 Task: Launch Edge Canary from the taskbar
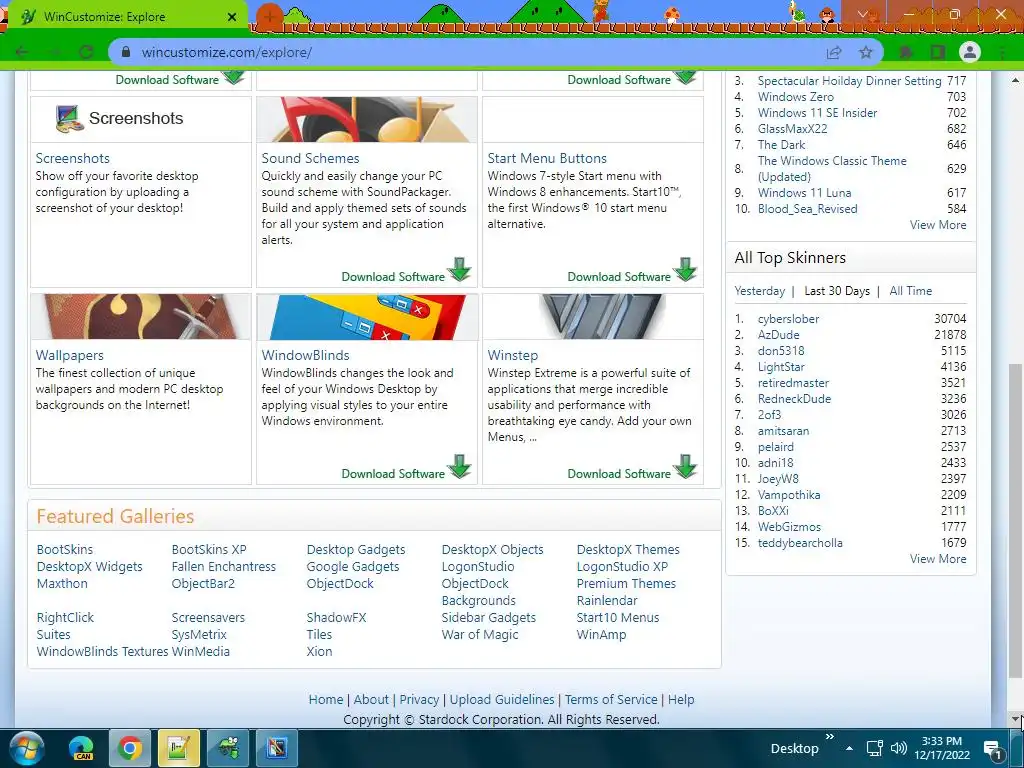click(x=82, y=748)
